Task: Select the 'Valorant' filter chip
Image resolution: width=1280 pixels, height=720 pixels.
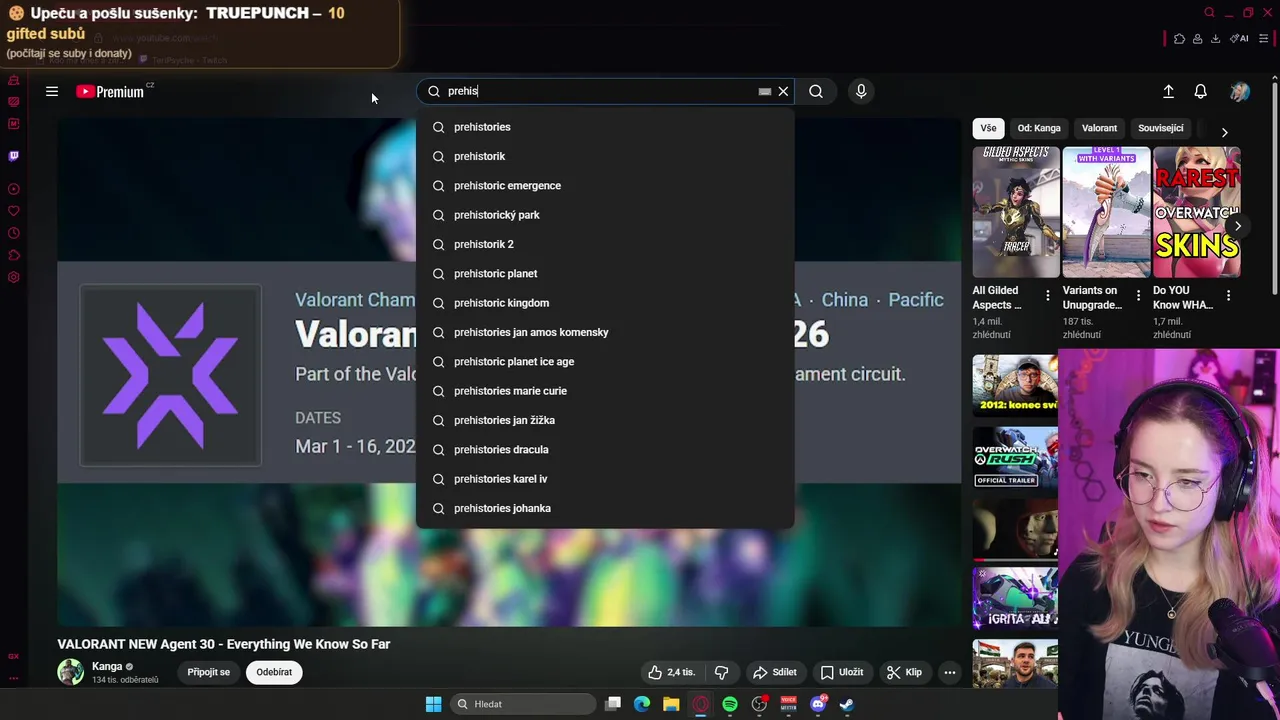Action: [x=1099, y=128]
